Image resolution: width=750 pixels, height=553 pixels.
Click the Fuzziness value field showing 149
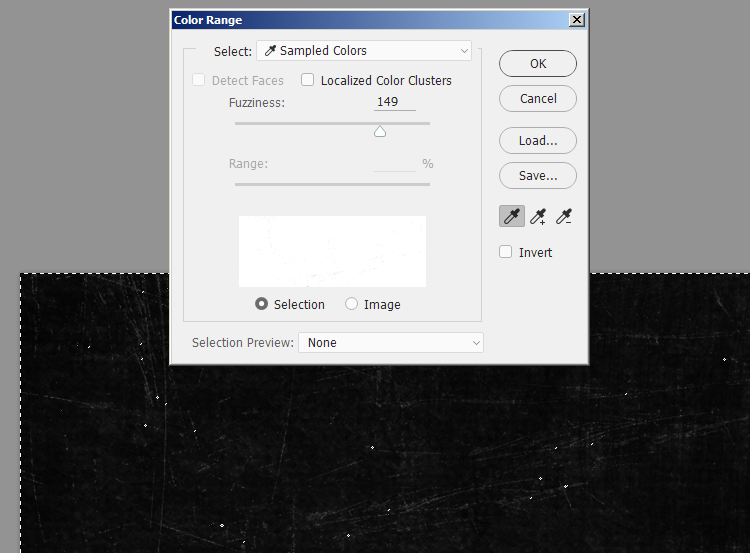click(394, 102)
